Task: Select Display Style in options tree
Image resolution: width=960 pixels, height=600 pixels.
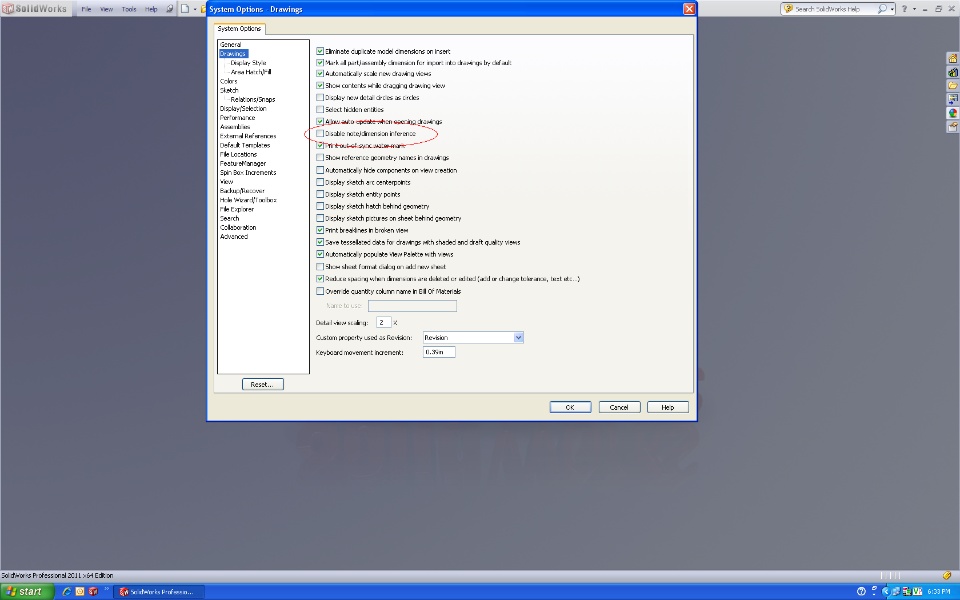Action: [x=248, y=62]
